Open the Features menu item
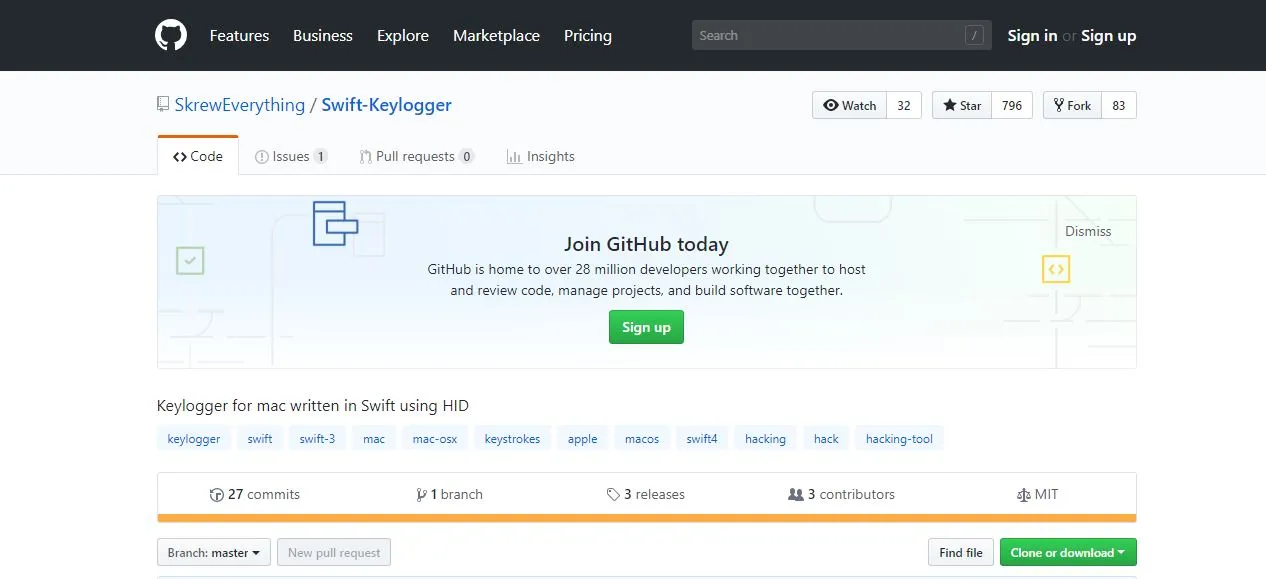The image size is (1266, 579). click(239, 35)
